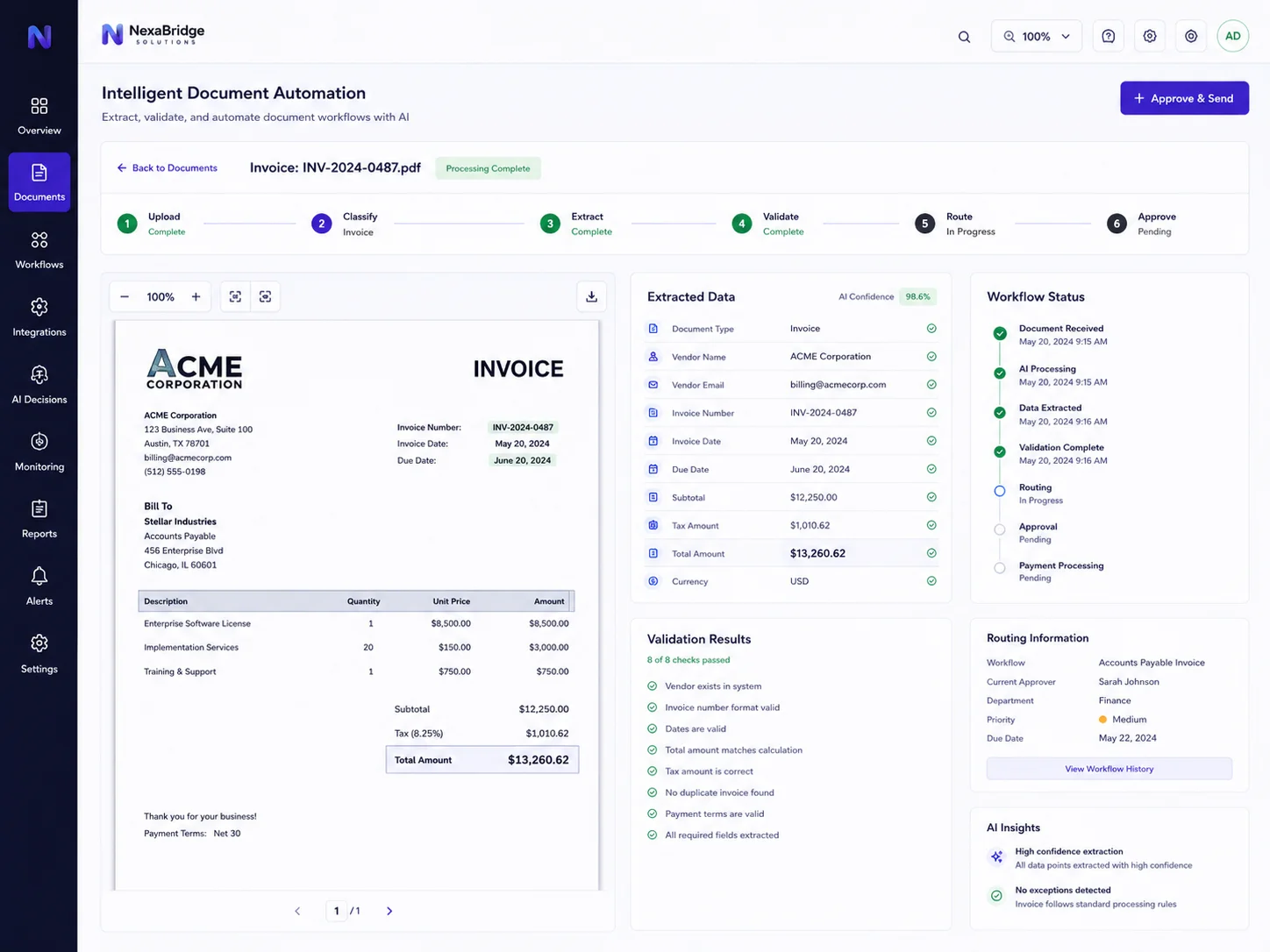Go to Integrations in the sidebar

click(x=39, y=317)
